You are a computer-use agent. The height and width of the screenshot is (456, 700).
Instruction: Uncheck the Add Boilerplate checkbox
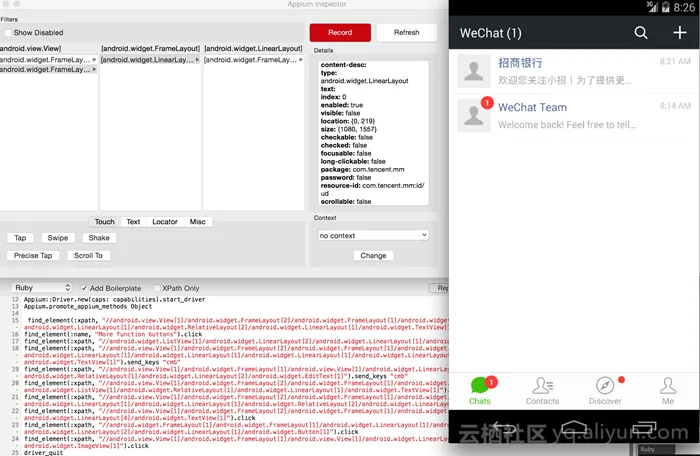click(x=84, y=288)
